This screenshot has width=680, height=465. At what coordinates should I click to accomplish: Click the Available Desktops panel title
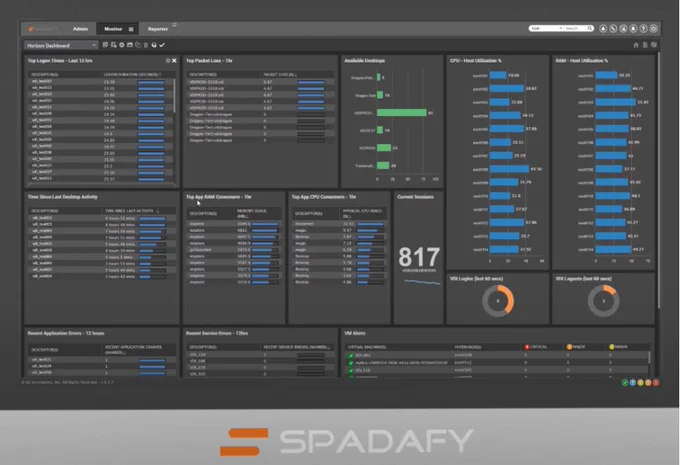[x=364, y=61]
